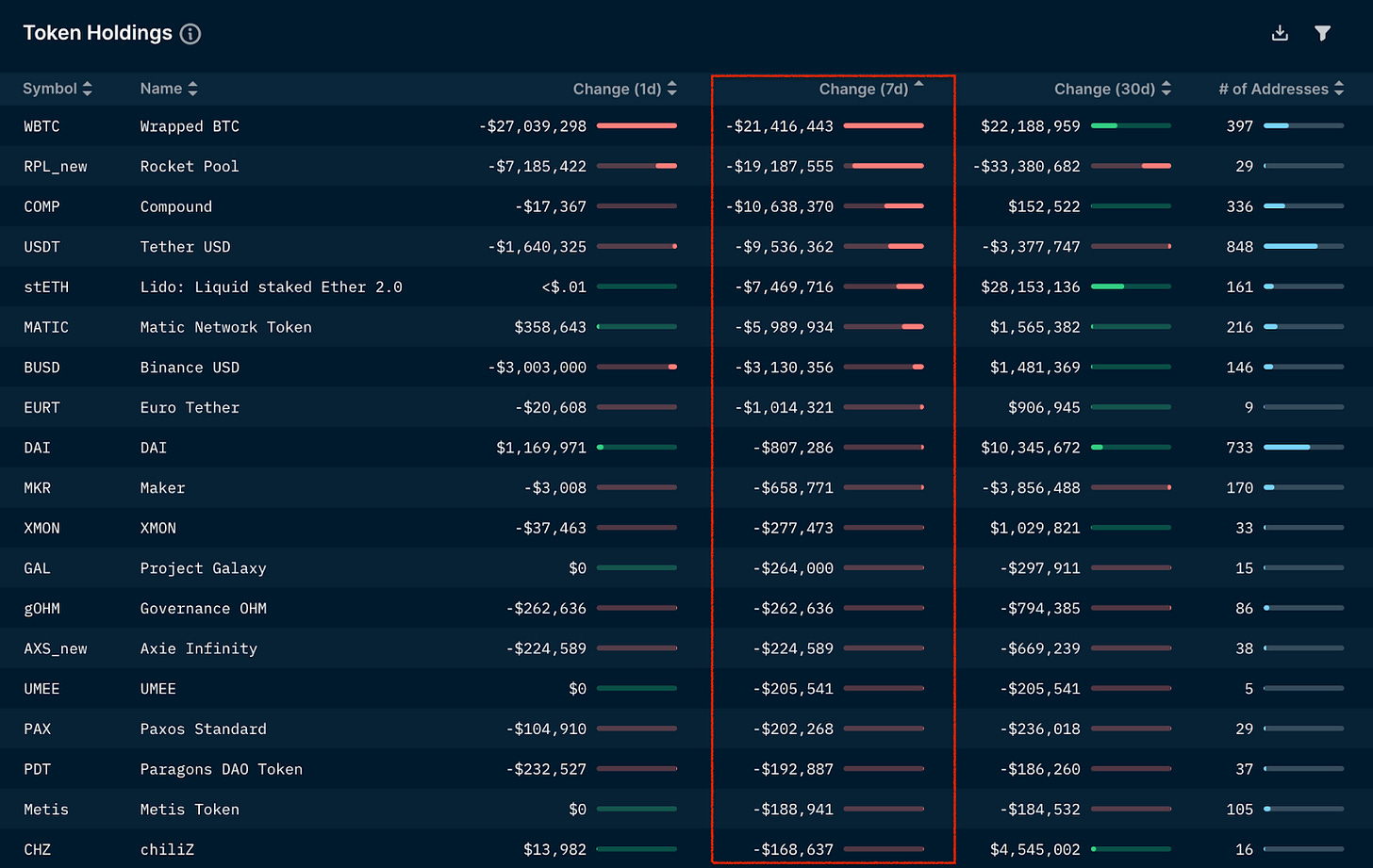Click the -$21,416,443 7d change value
The width and height of the screenshot is (1373, 868).
click(x=780, y=126)
